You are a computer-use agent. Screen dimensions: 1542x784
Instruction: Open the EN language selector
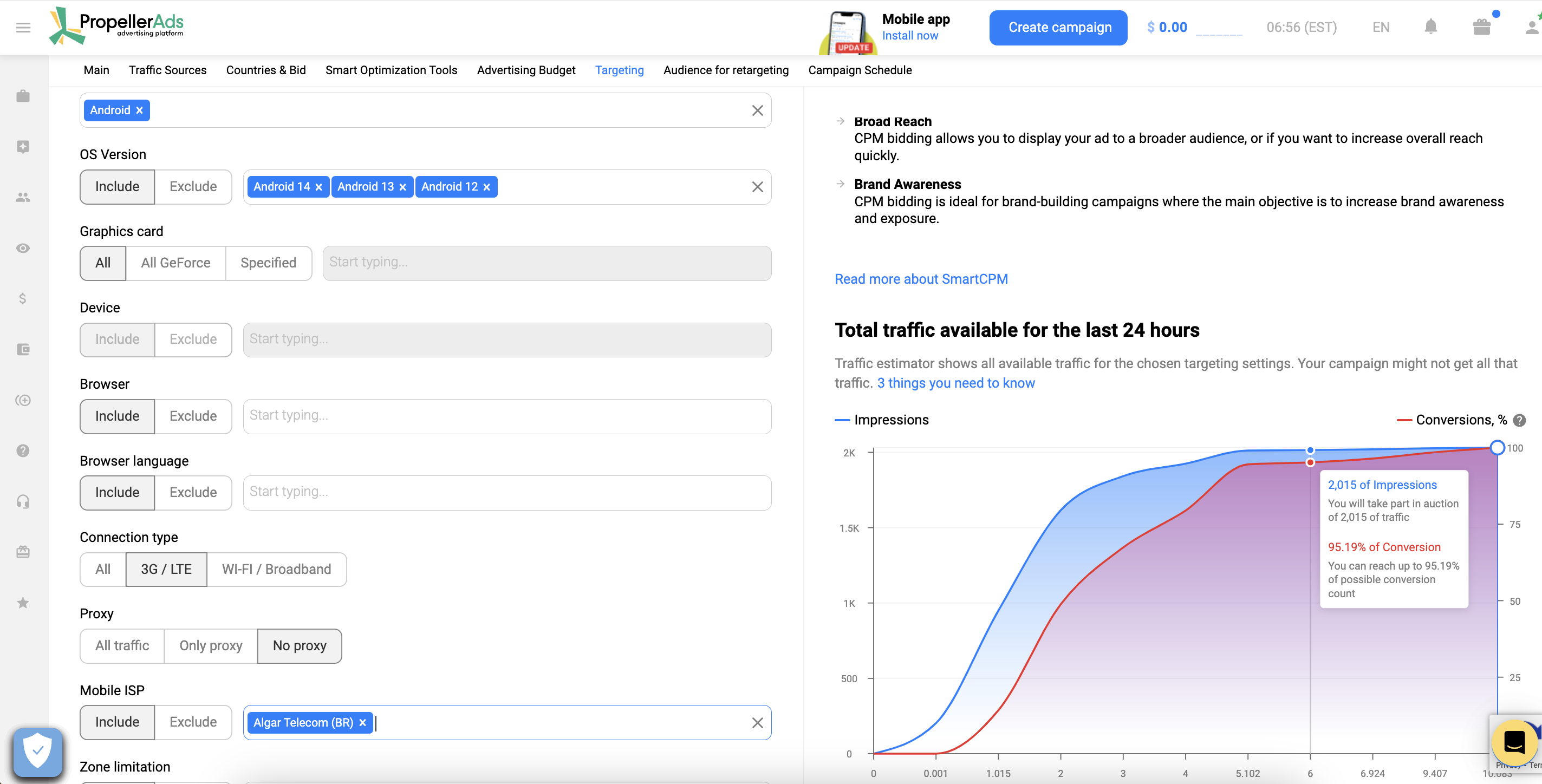click(1381, 28)
